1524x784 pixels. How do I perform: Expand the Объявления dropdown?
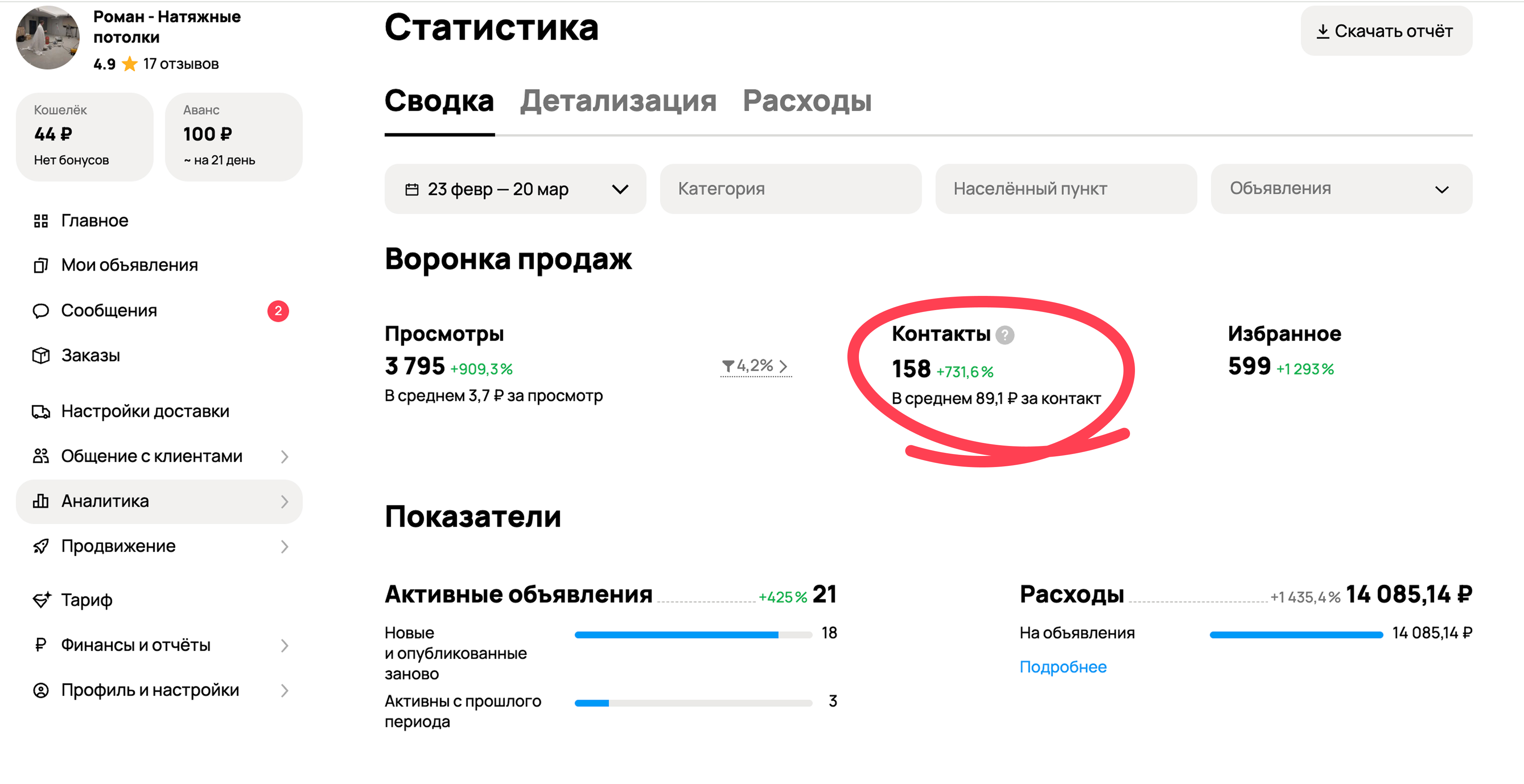(x=1340, y=189)
